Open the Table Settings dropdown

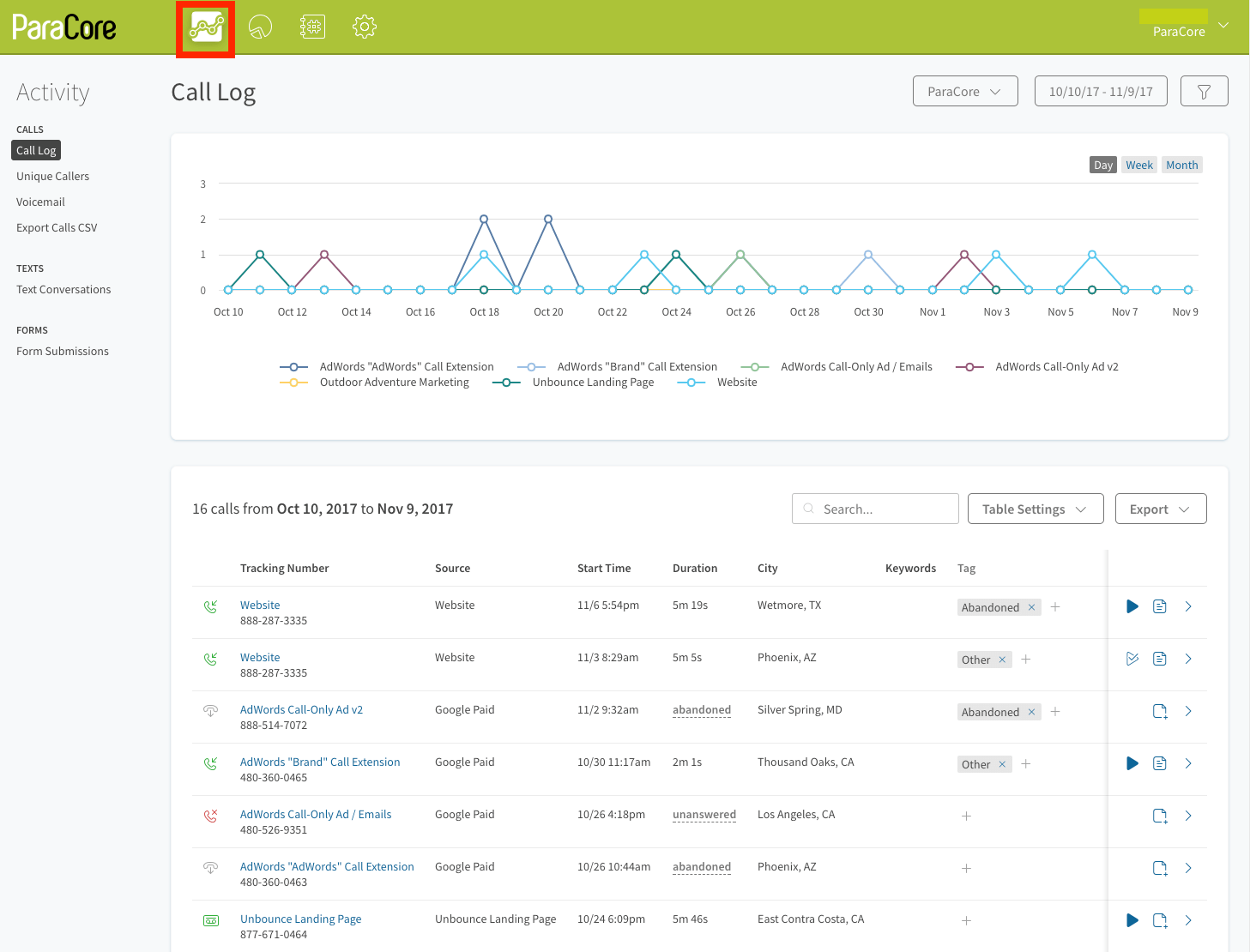[x=1036, y=509]
